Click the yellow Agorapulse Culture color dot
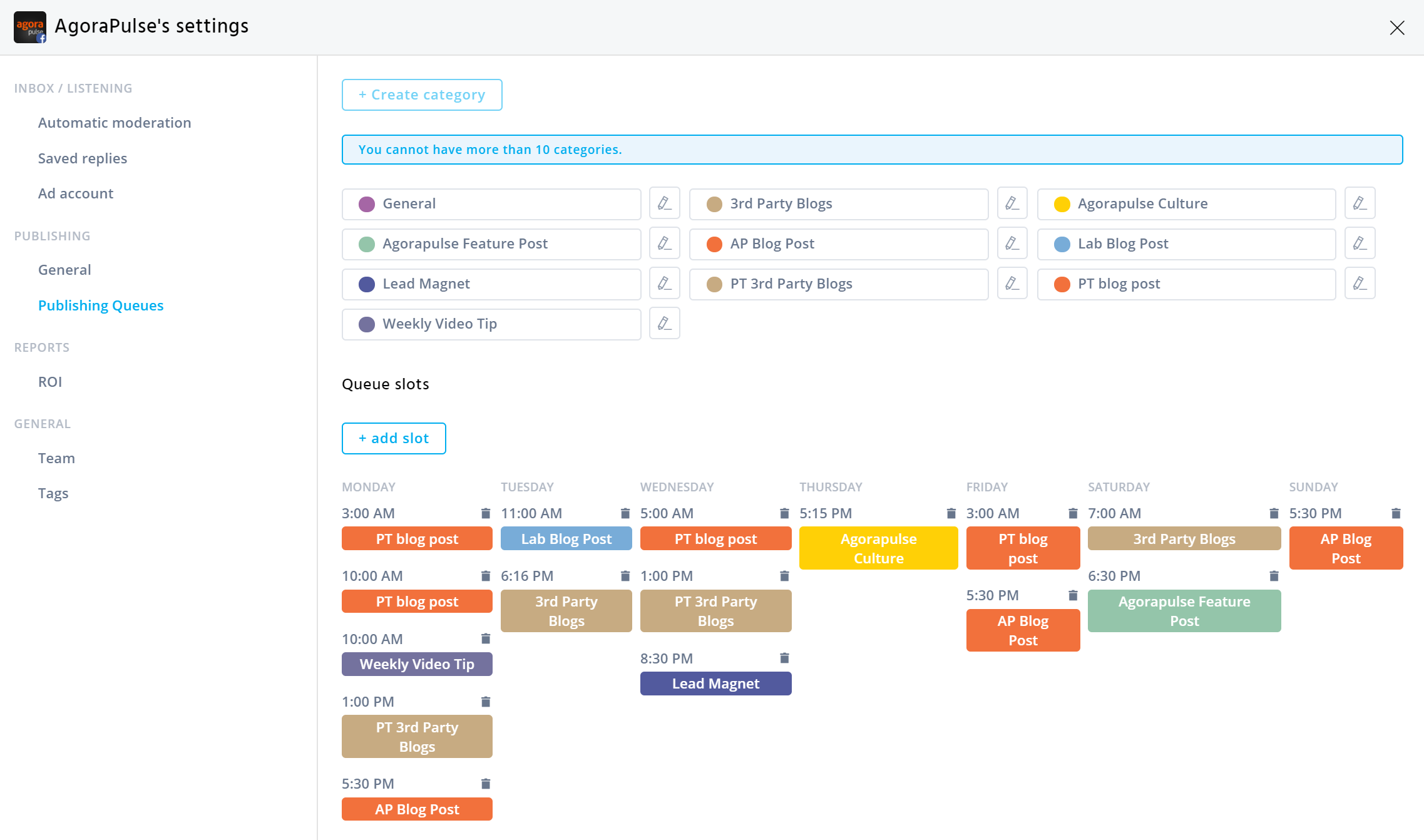This screenshot has height=840, width=1424. tap(1062, 204)
